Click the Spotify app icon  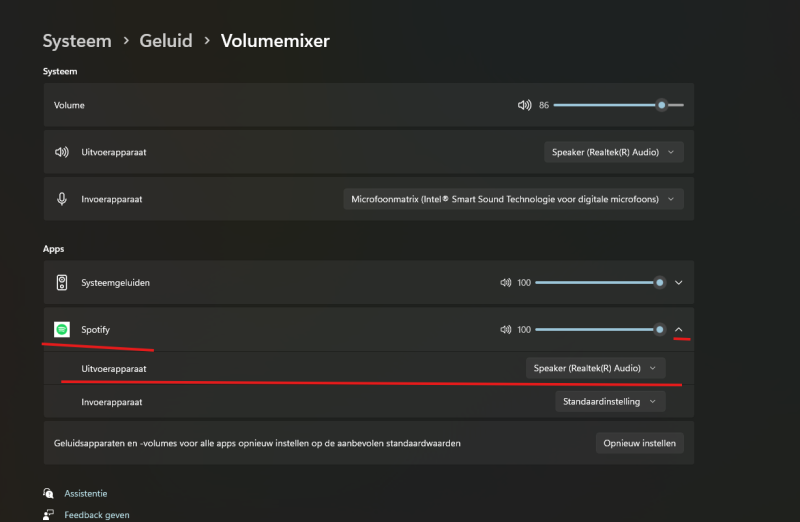[x=61, y=329]
